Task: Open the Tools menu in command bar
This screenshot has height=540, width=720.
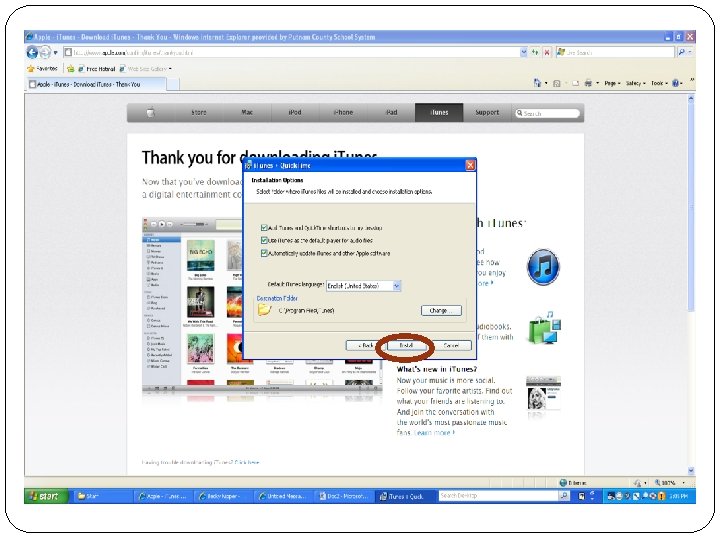Action: click(659, 84)
